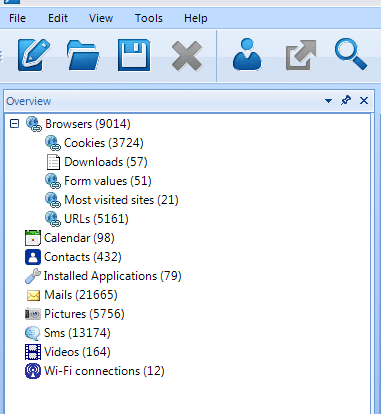Click the blue person toolbar icon
Screen dimensions: 381x414
[x=247, y=55]
